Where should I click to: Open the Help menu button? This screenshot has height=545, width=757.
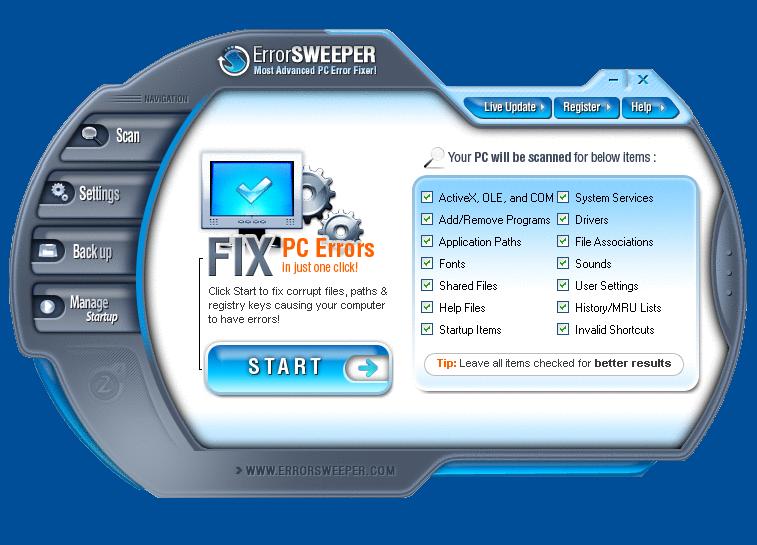point(648,107)
